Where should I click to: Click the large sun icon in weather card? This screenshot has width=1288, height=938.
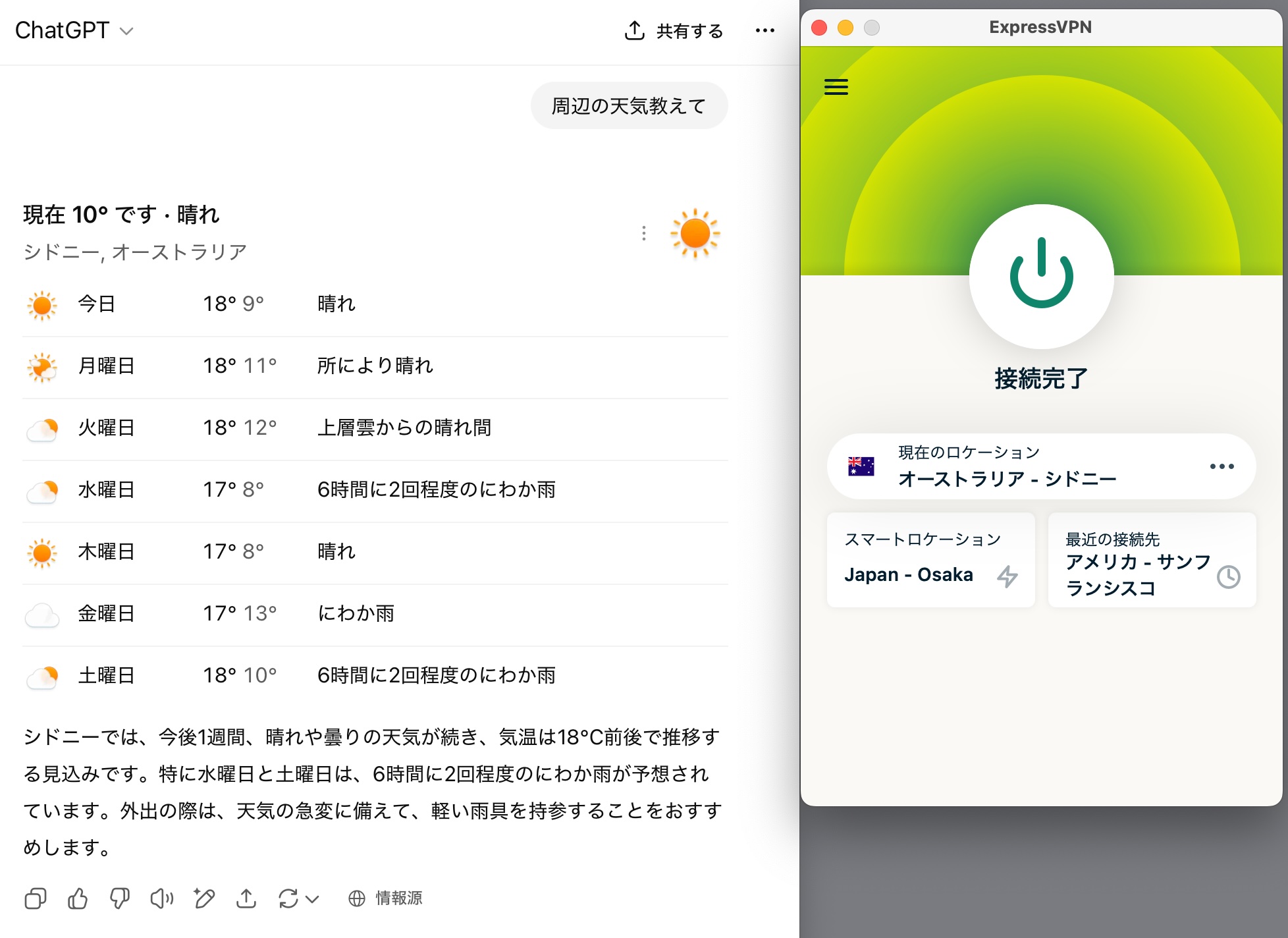tap(695, 234)
